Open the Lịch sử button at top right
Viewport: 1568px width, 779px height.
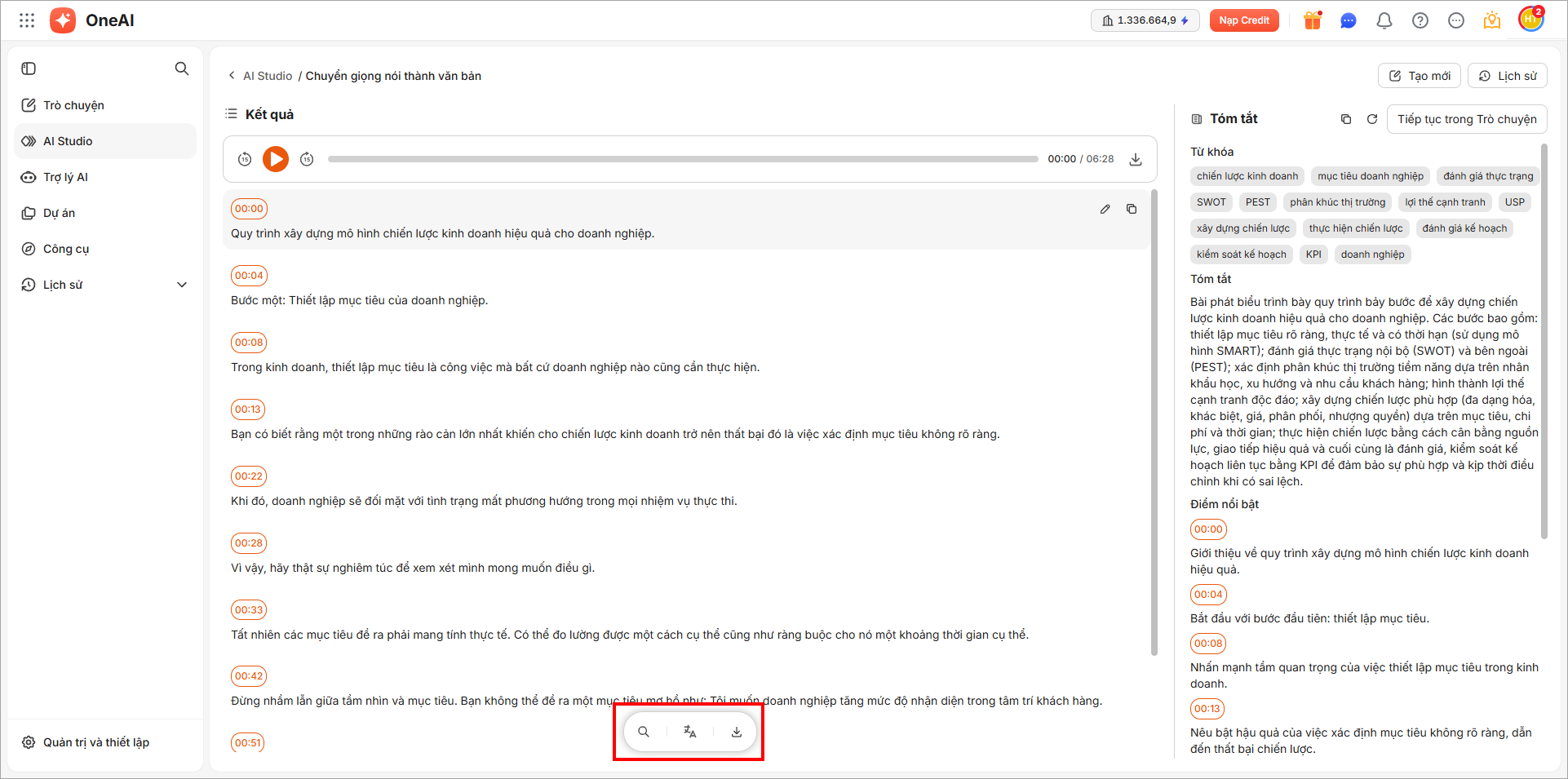1508,76
